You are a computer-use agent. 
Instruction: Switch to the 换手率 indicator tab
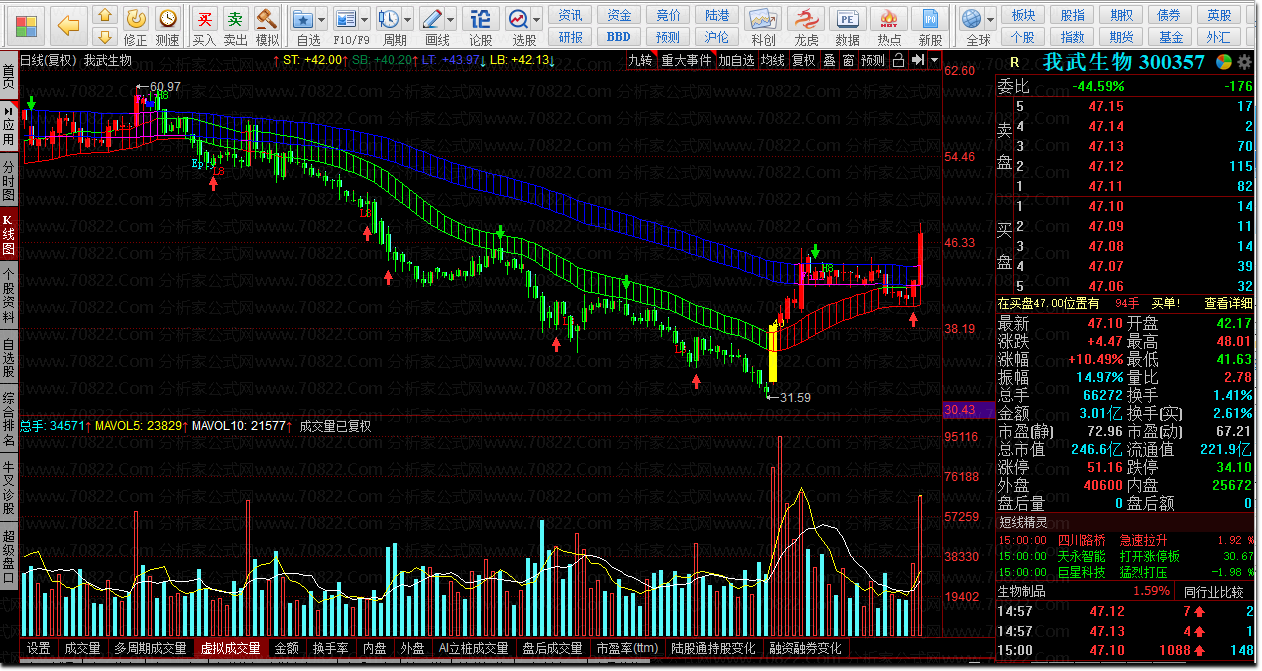pyautogui.click(x=331, y=648)
